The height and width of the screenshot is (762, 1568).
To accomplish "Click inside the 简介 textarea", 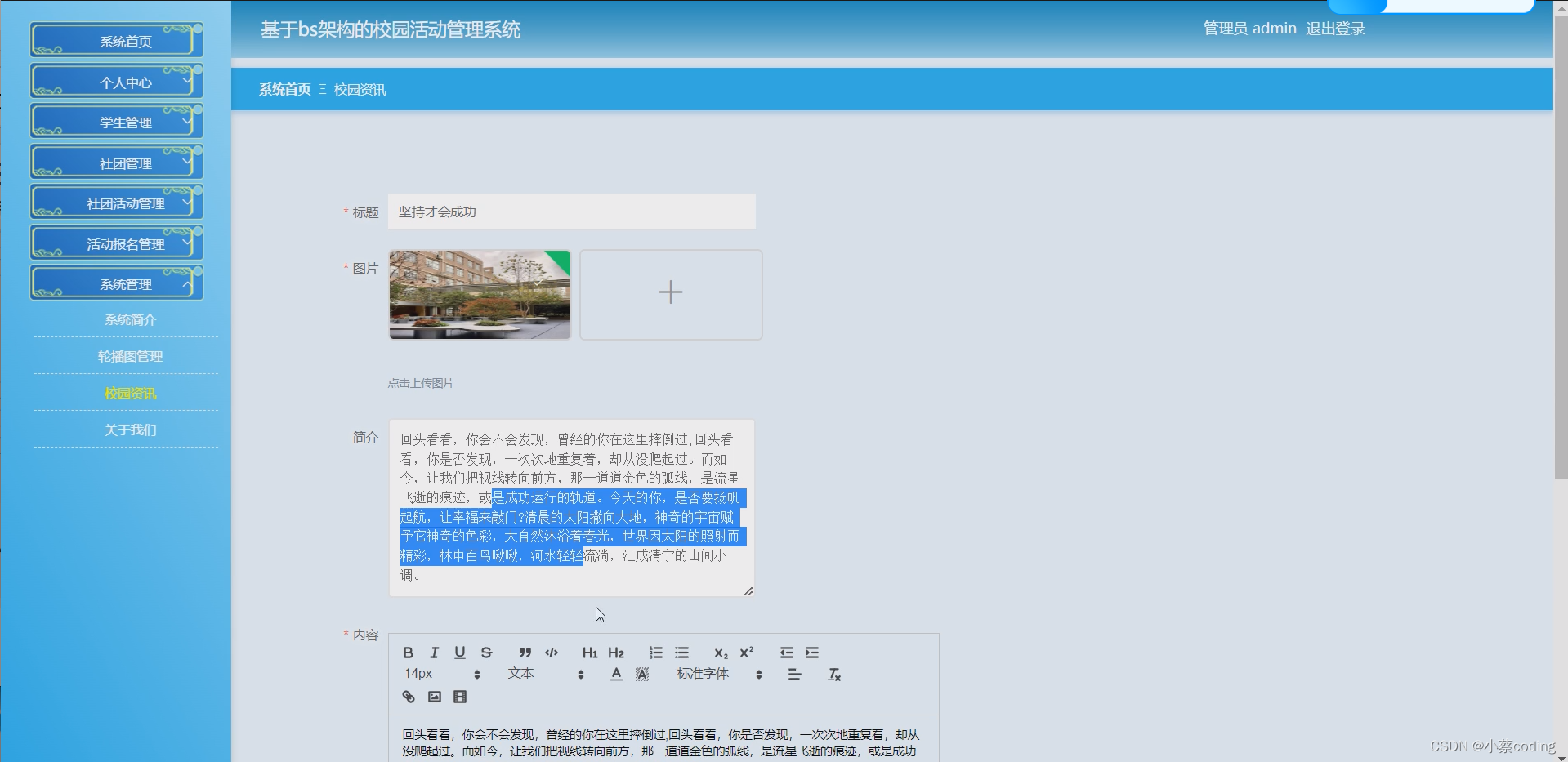I will click(x=571, y=508).
